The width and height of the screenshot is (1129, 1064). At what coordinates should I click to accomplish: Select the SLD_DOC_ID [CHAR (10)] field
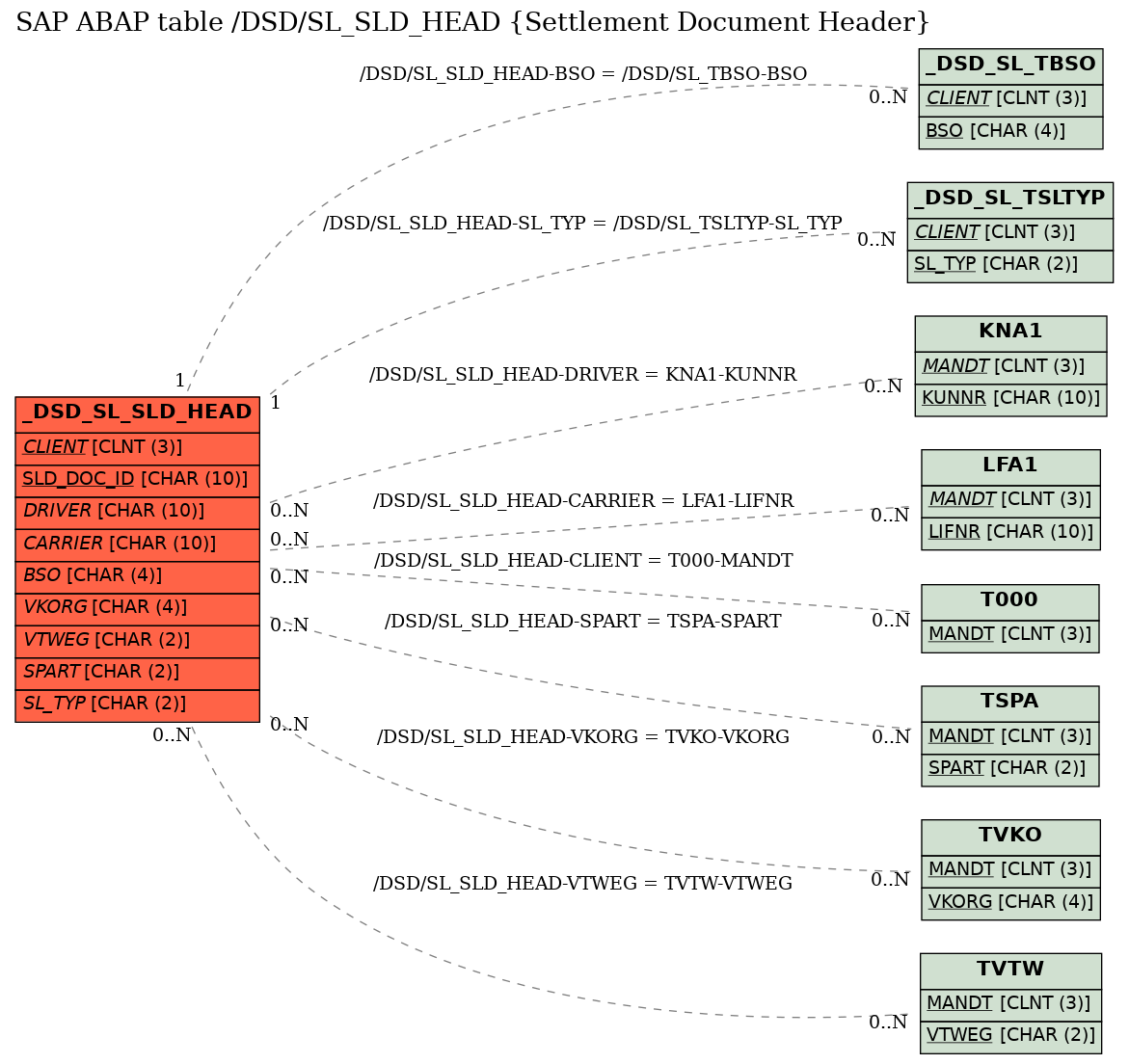(138, 479)
